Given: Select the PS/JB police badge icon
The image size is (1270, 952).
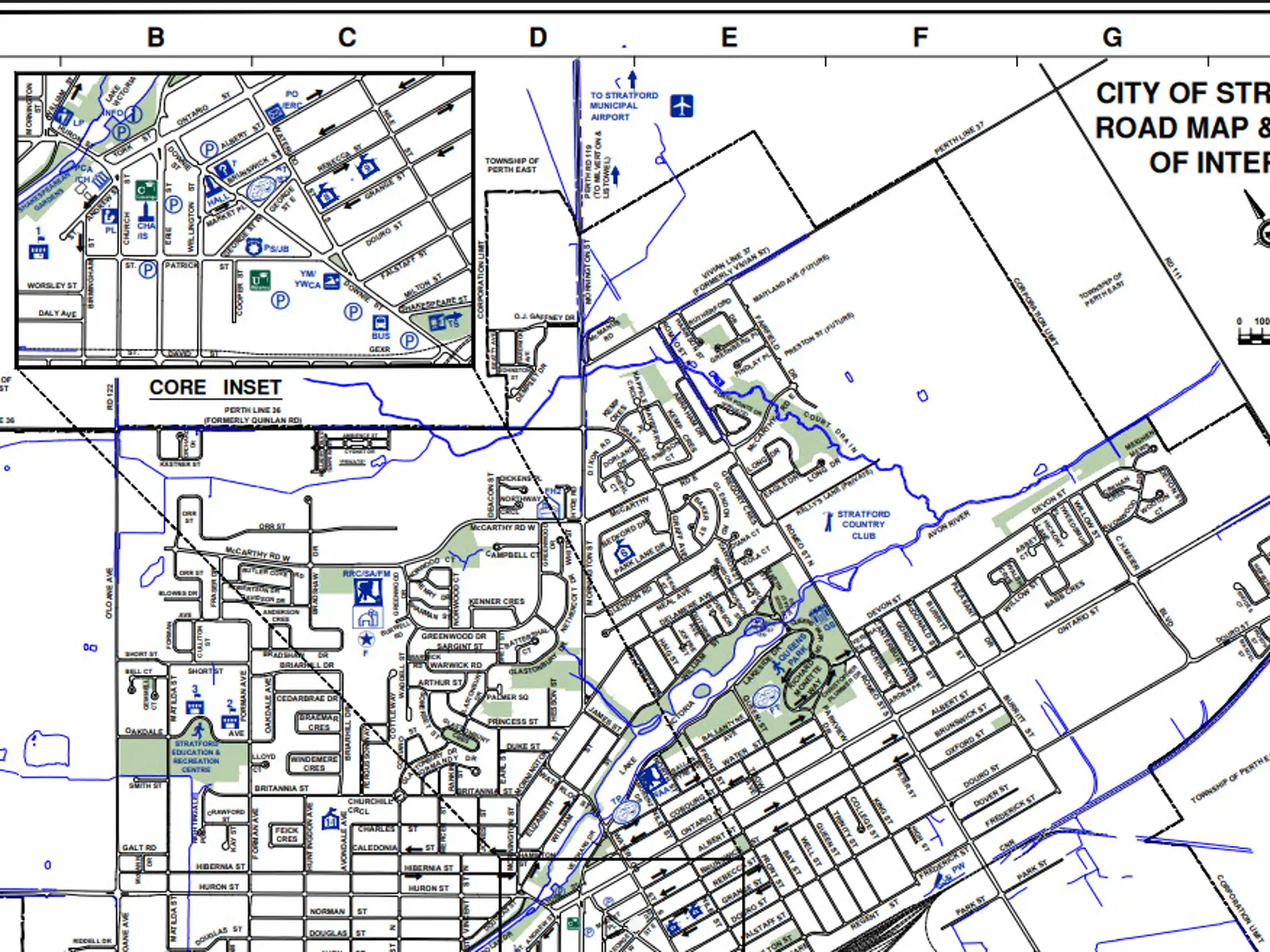Looking at the screenshot, I should click(x=254, y=247).
